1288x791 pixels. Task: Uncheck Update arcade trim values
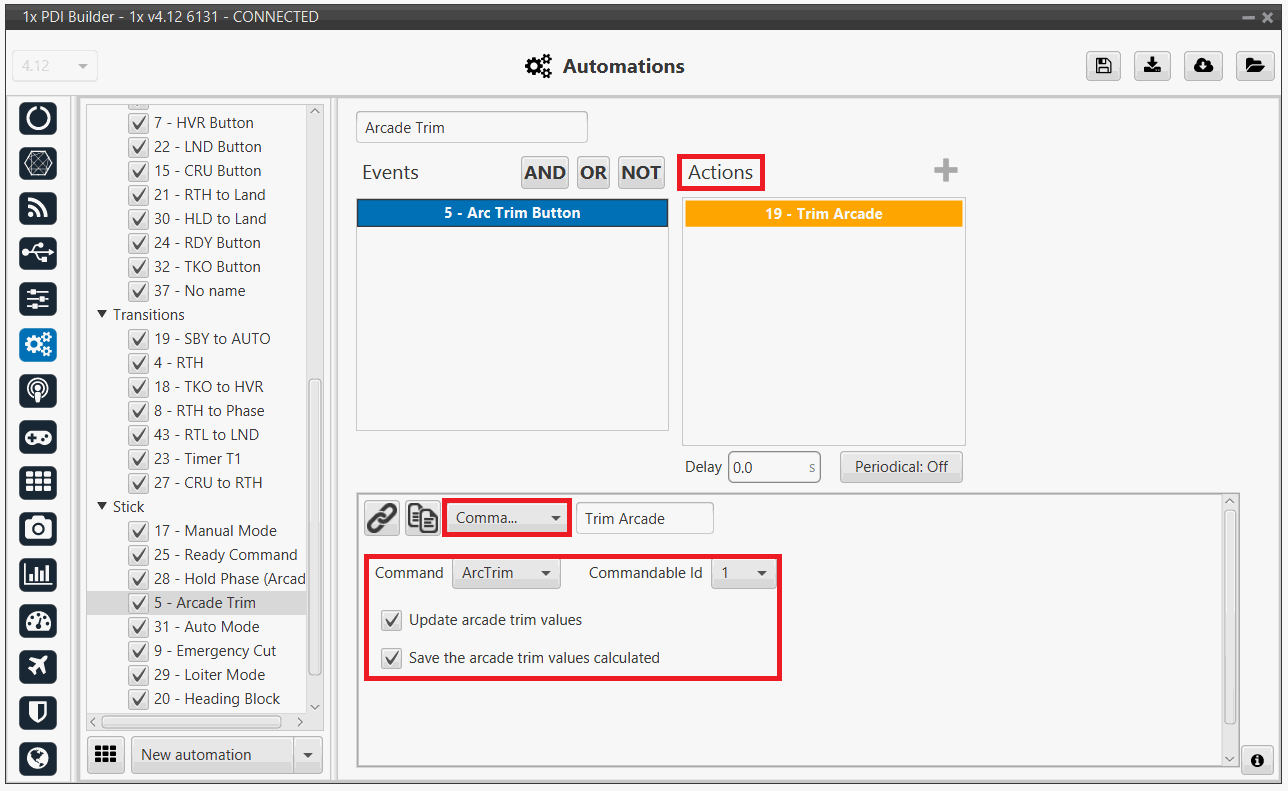coord(392,620)
